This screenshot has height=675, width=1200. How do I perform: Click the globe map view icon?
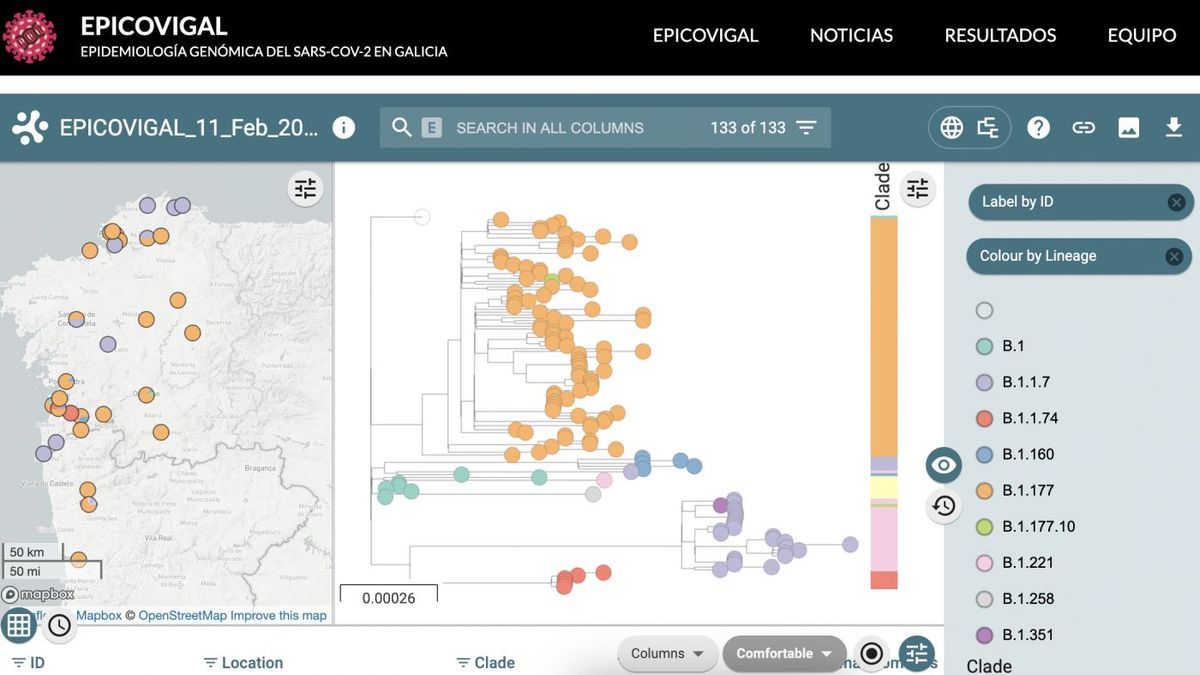951,128
